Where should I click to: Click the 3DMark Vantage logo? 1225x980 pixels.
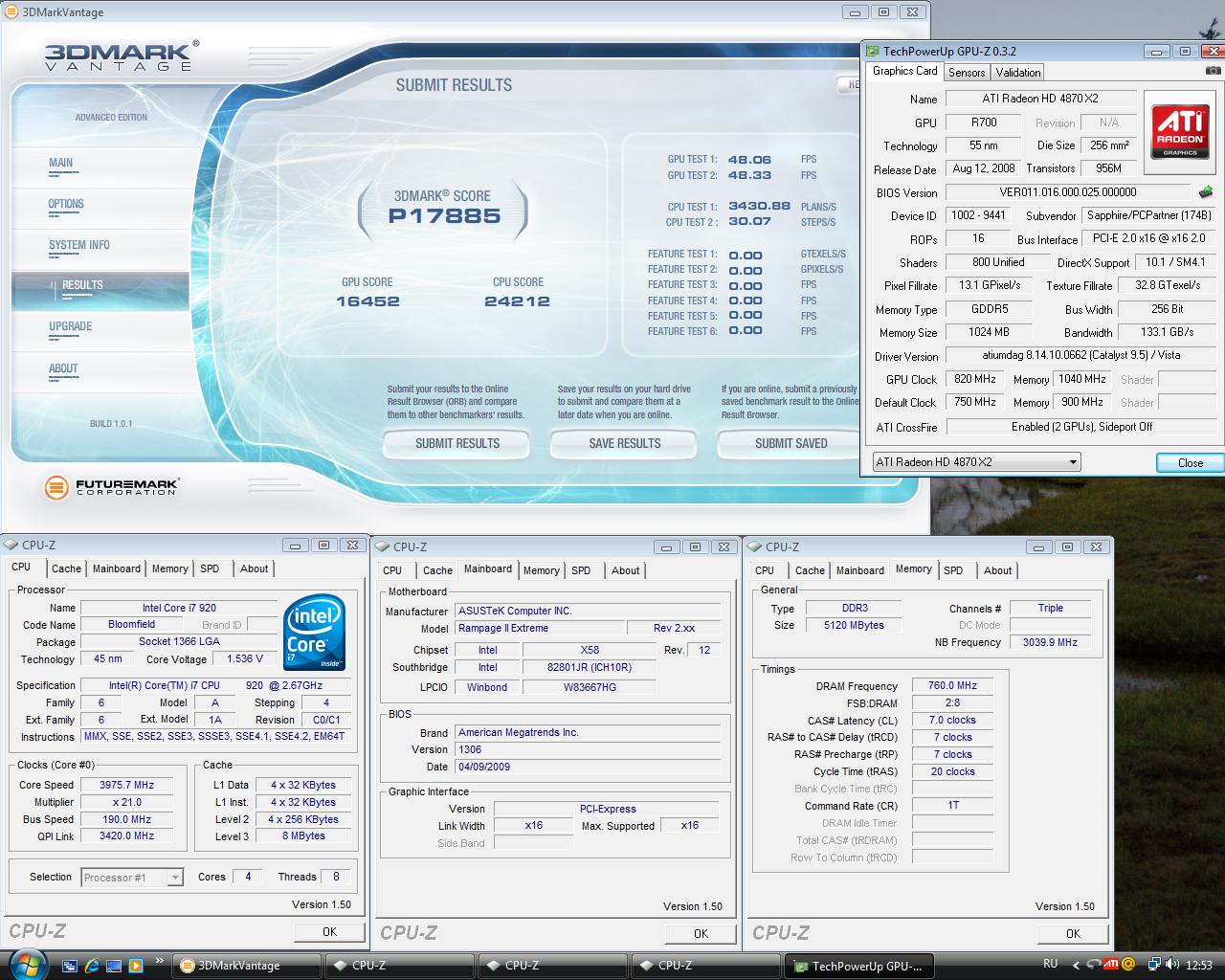[121, 56]
